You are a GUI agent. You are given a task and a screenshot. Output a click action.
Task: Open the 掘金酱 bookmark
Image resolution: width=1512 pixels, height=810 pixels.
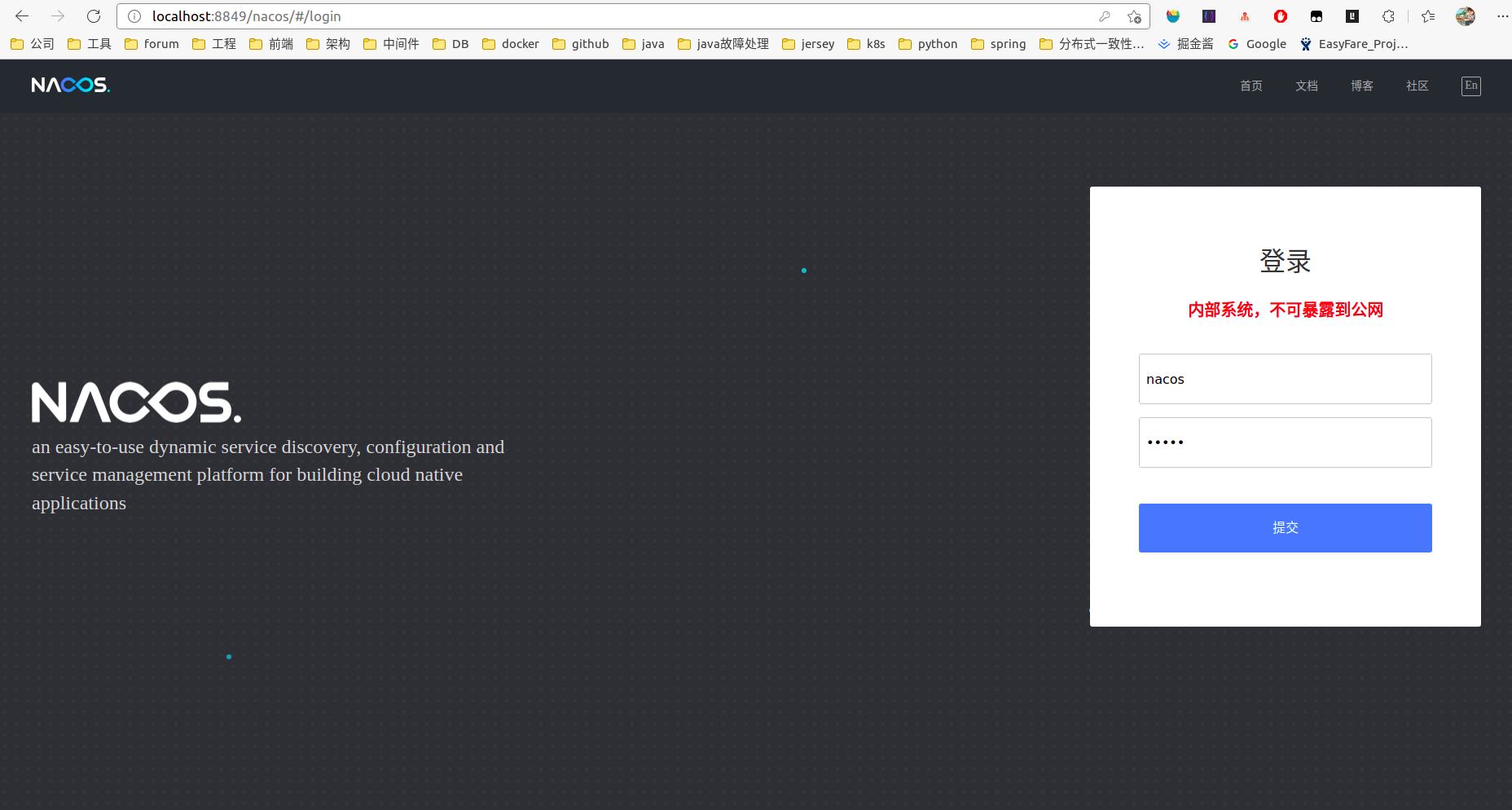(1186, 44)
